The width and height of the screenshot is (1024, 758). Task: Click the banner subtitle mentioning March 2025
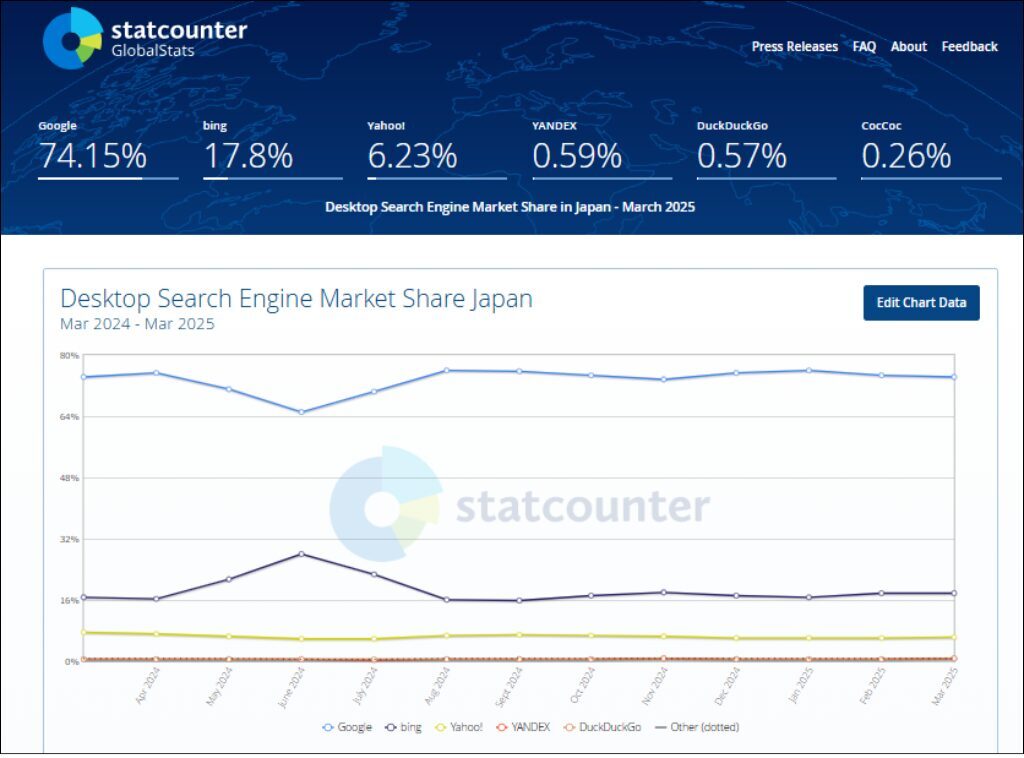click(510, 207)
